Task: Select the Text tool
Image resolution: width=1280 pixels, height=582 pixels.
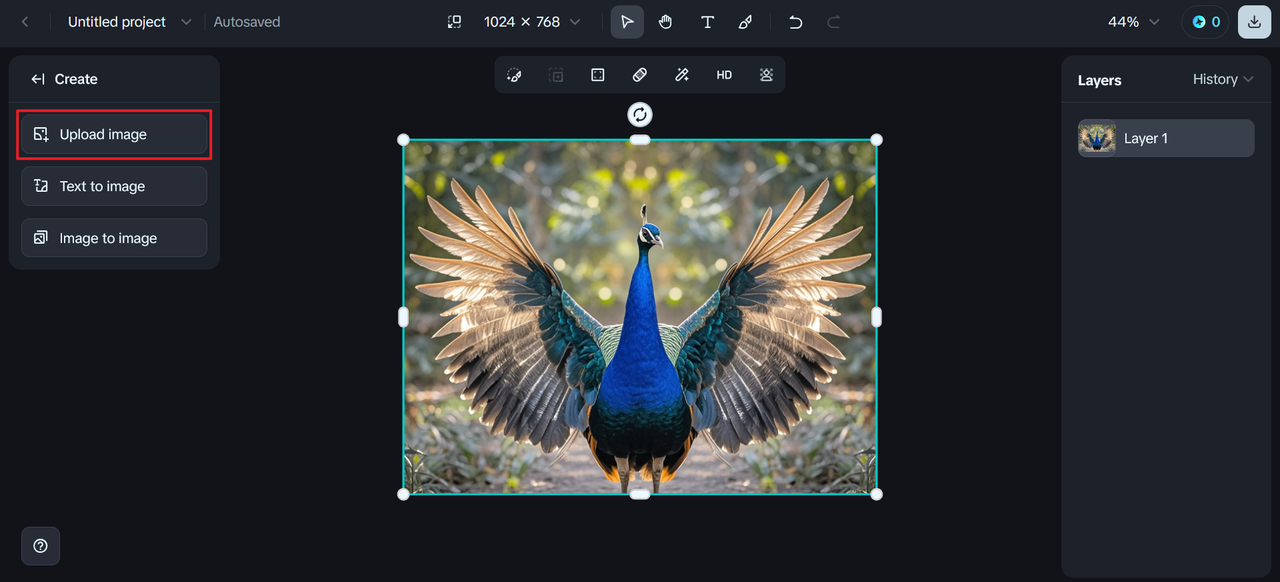Action: click(707, 22)
